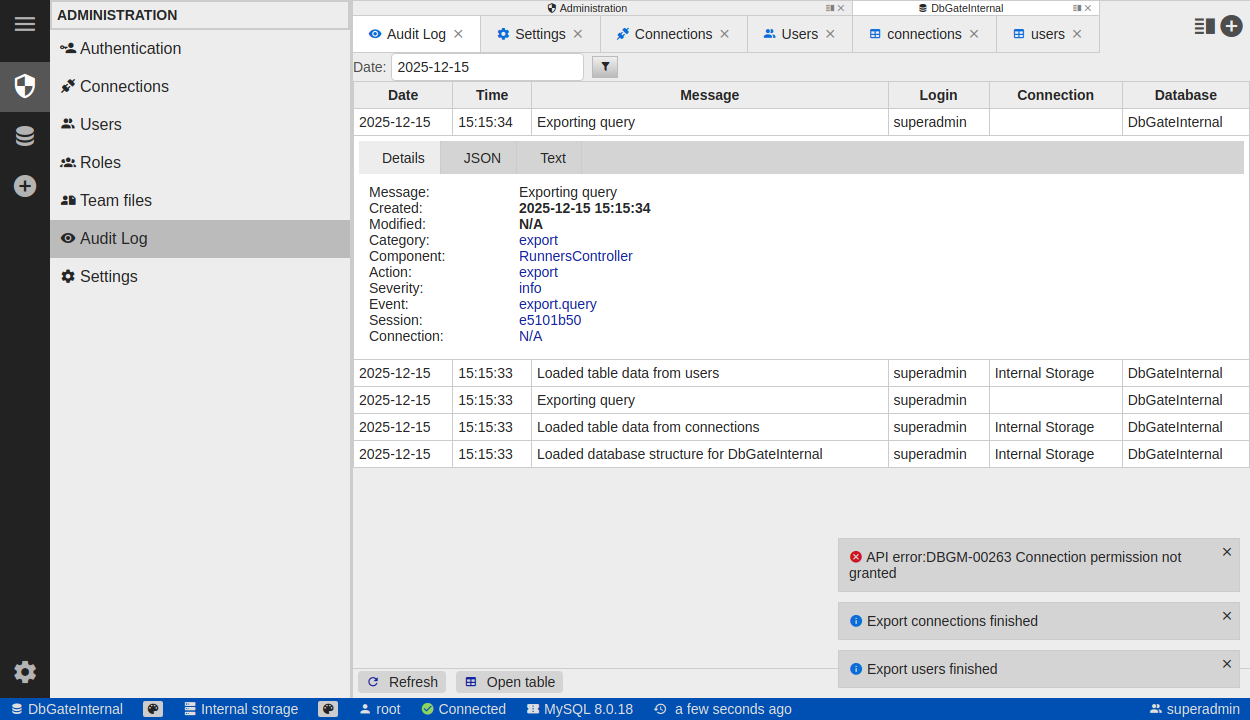The image size is (1250, 720).
Task: Click the plus icon at top right
Action: point(1231,27)
